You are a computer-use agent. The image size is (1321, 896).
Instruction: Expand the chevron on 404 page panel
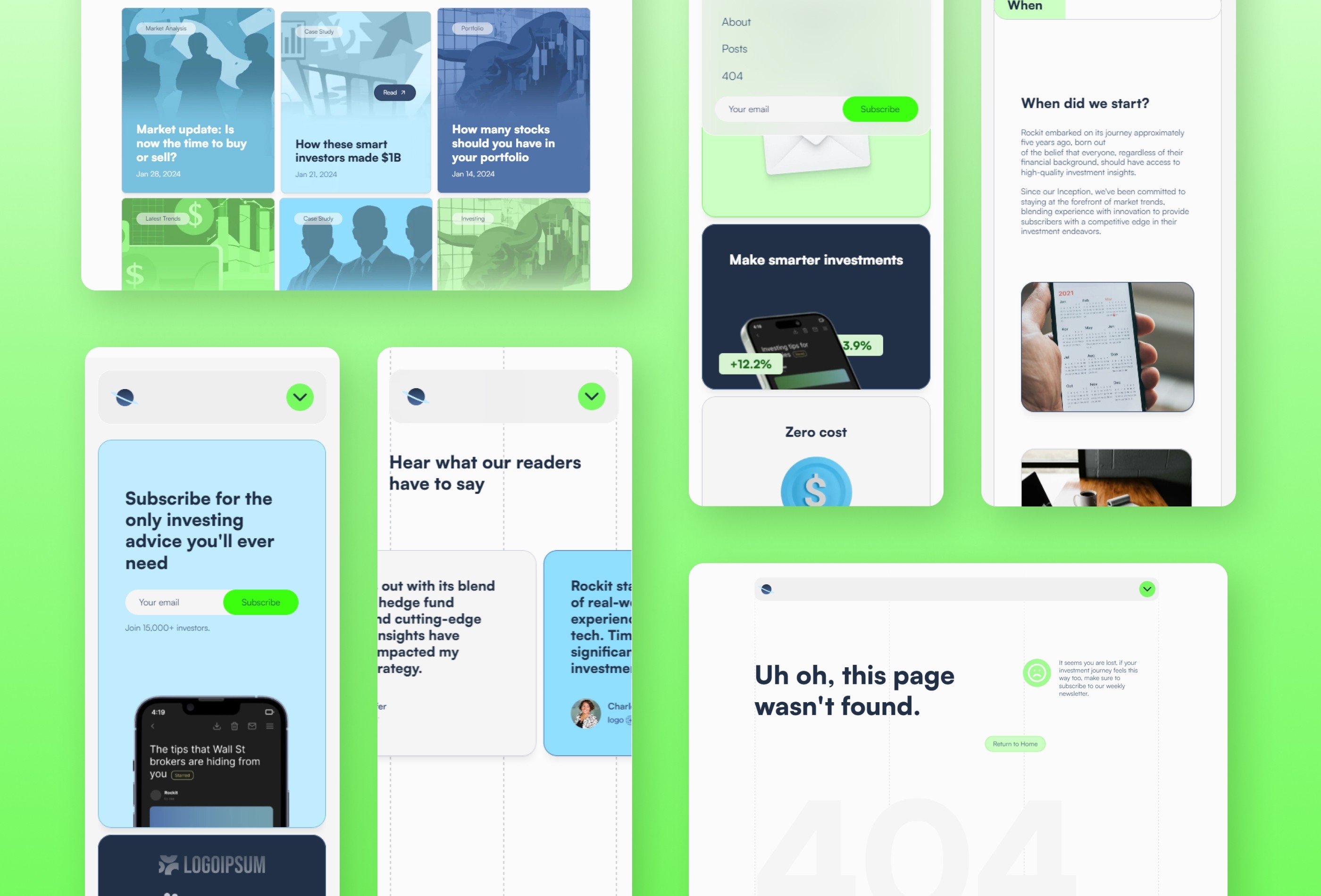pyautogui.click(x=1147, y=589)
